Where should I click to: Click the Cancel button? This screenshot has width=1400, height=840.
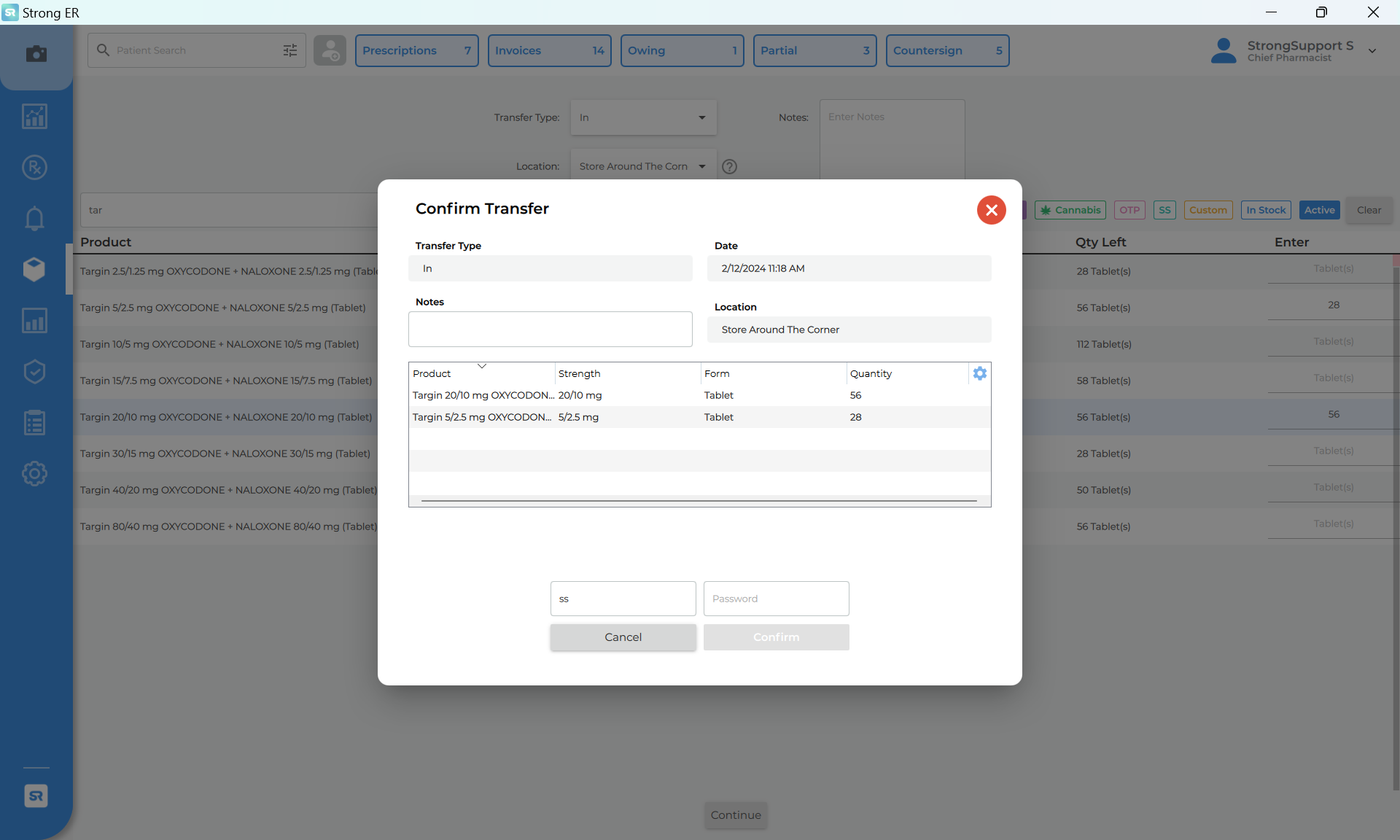coord(623,637)
